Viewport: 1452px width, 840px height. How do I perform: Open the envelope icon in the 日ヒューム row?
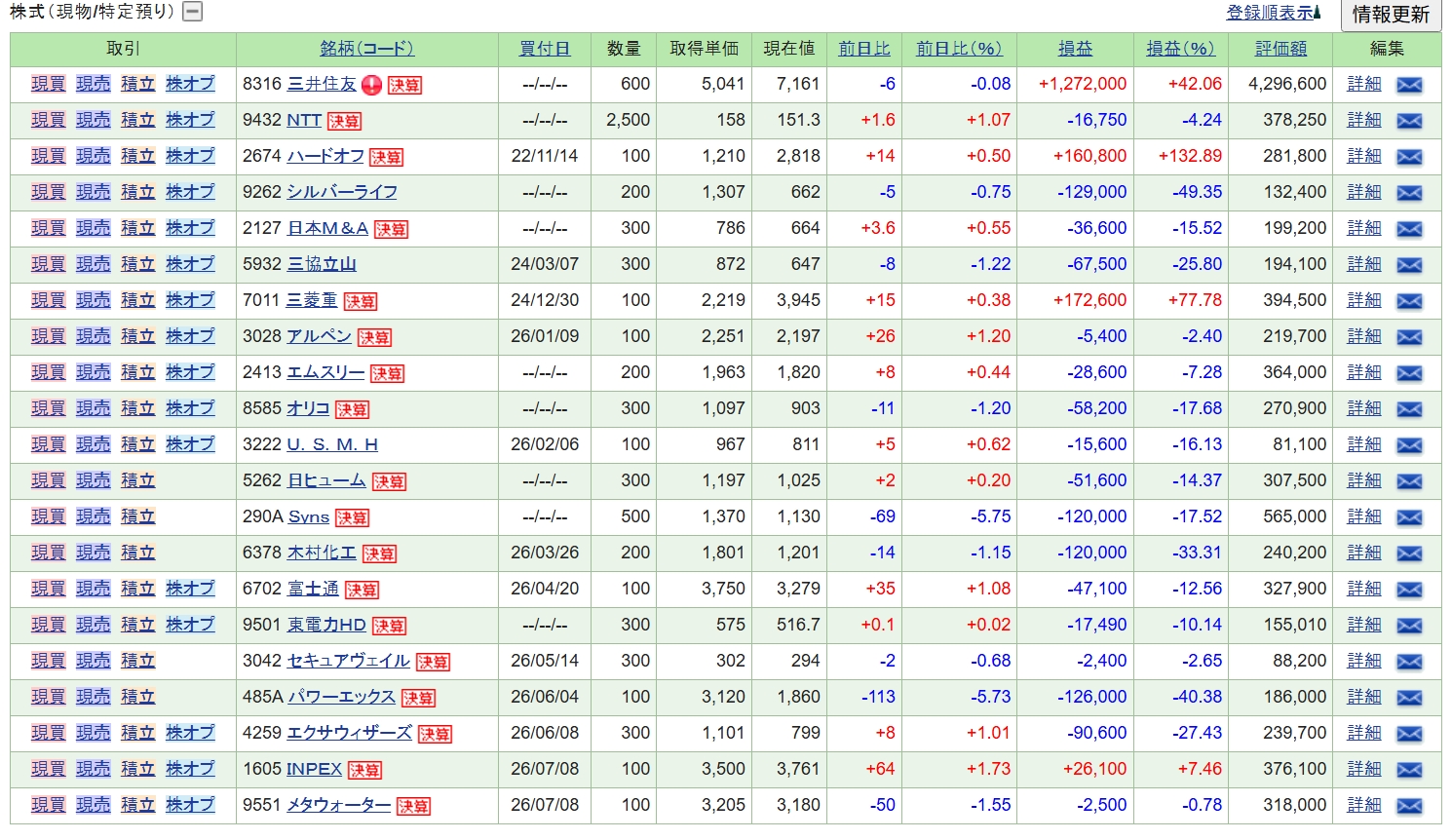1409,481
